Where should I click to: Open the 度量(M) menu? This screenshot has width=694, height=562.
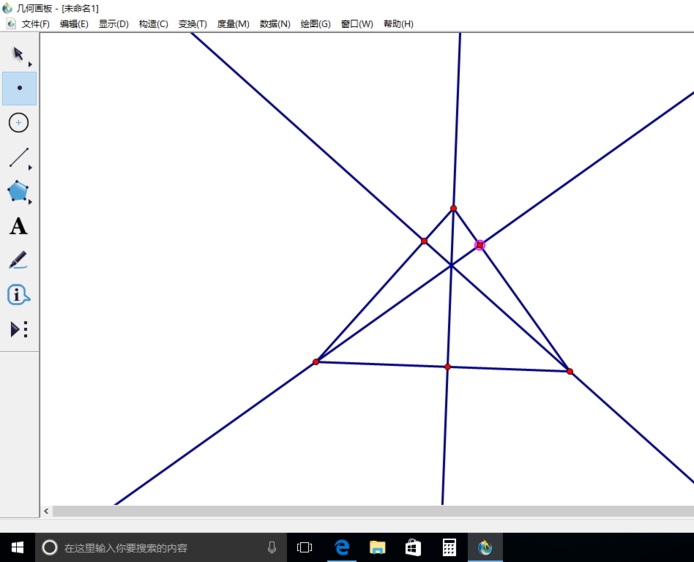[x=233, y=24]
